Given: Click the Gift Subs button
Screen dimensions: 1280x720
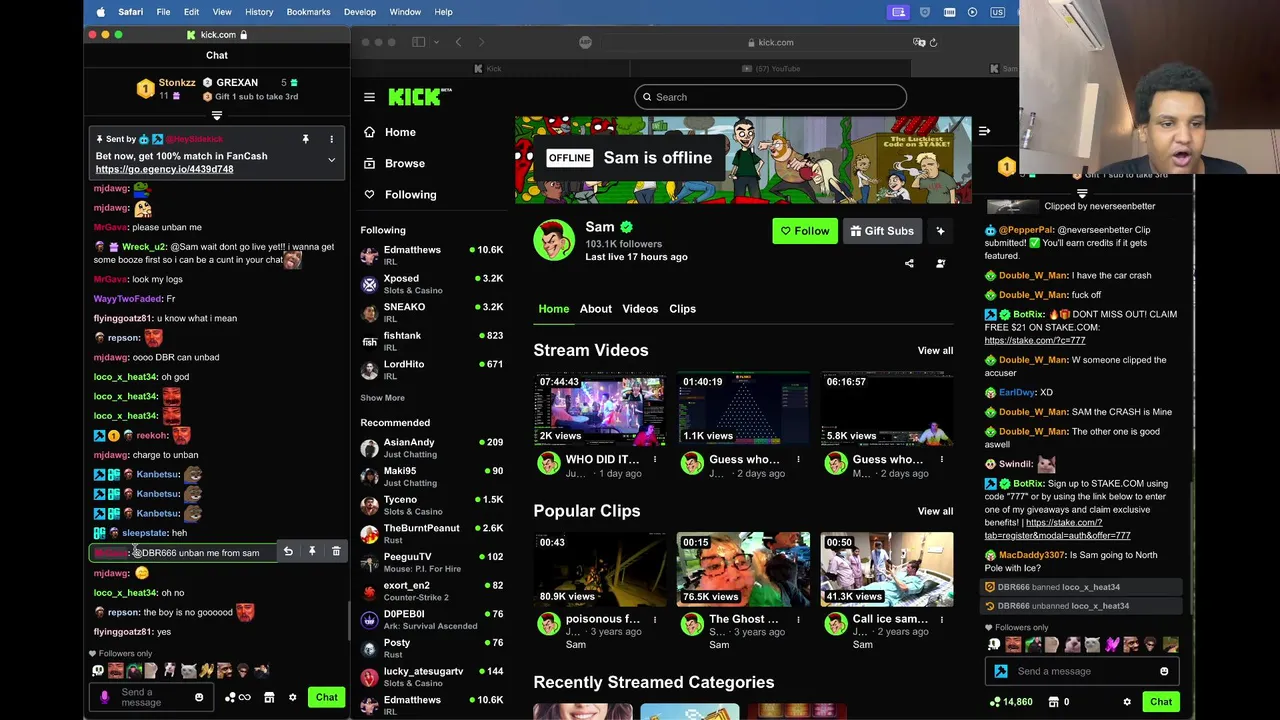Looking at the screenshot, I should (882, 231).
